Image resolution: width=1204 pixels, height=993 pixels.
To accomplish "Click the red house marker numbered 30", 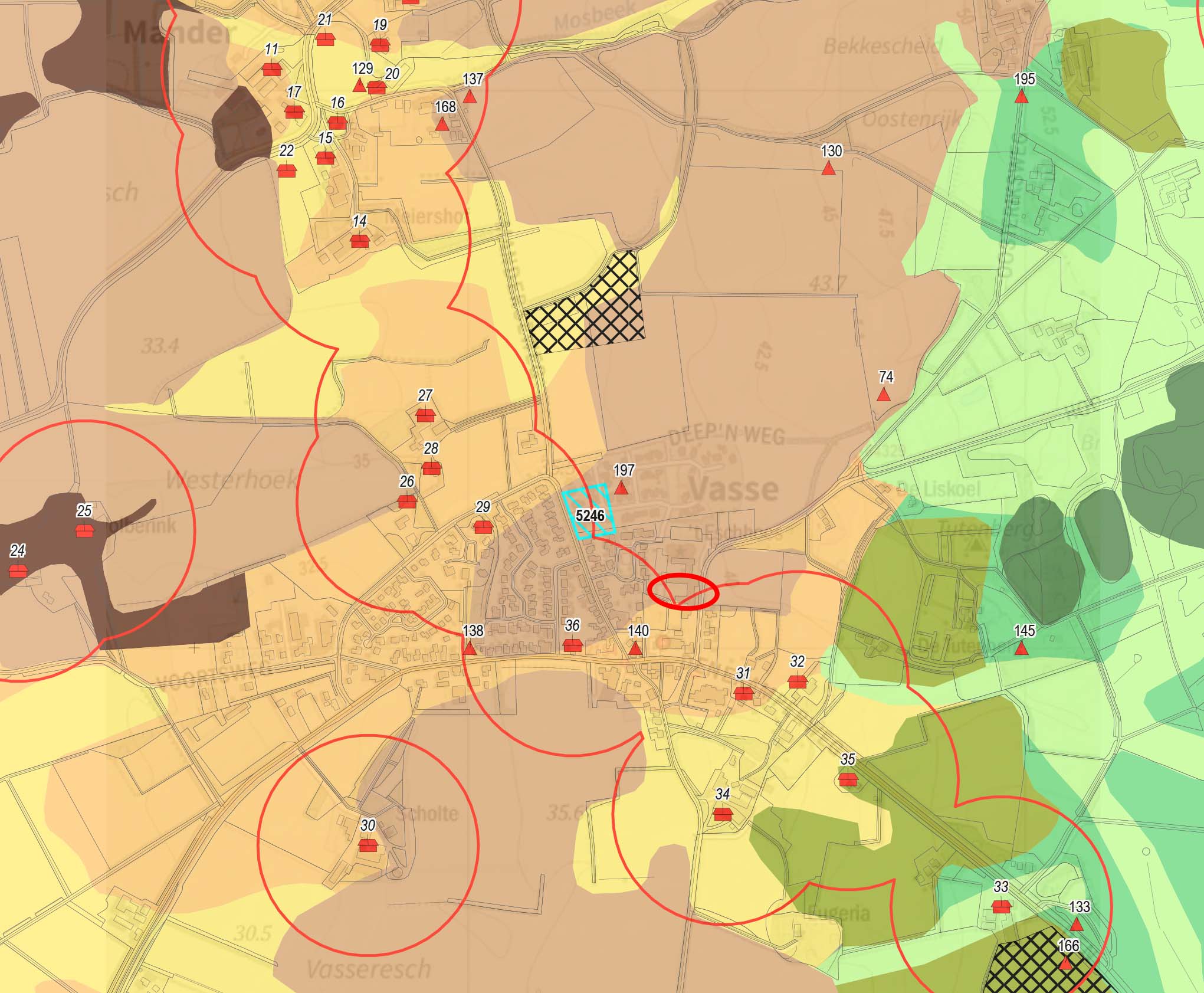I will [368, 845].
